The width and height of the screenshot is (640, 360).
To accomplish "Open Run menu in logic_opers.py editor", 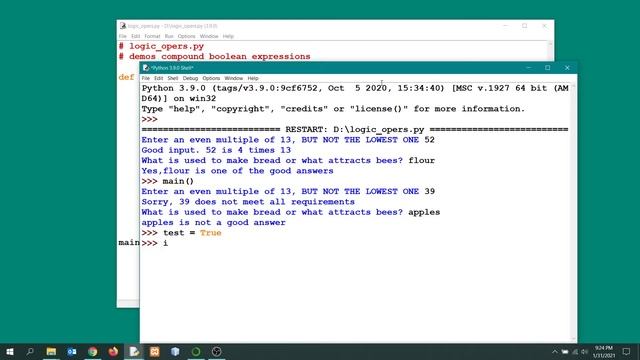I will [x=169, y=36].
